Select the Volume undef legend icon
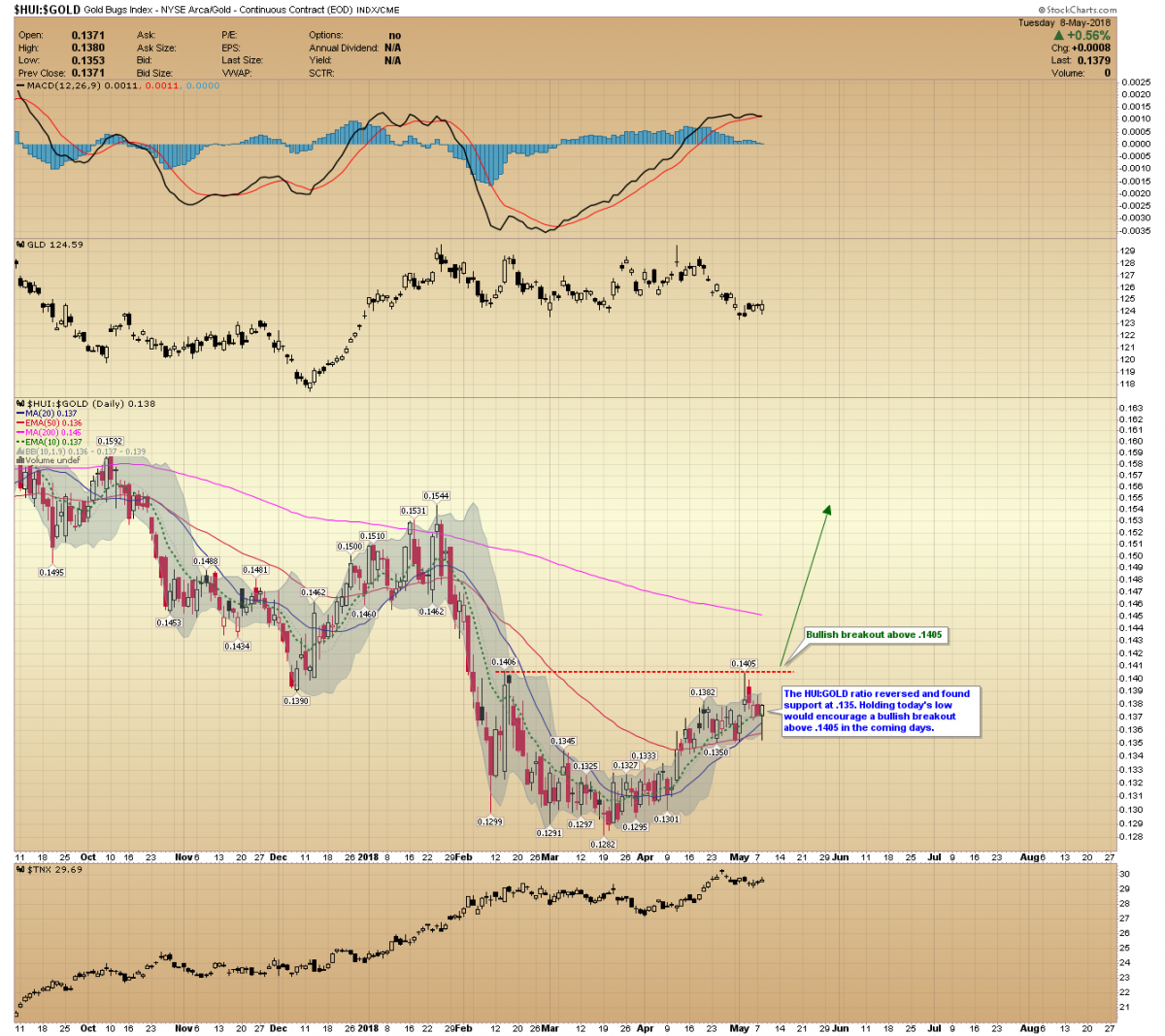Screen dimensions: 1165x1036 point(17,460)
